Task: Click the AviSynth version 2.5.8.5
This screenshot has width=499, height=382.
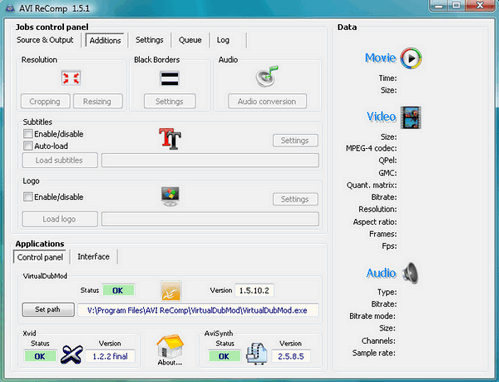Action: (291, 356)
